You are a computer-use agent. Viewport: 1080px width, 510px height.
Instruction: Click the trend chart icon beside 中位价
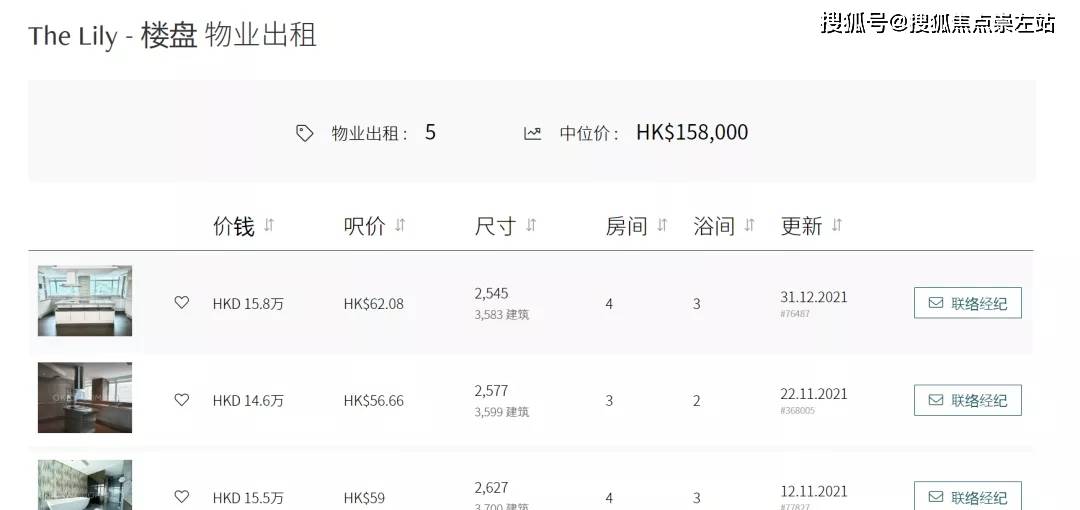pyautogui.click(x=532, y=134)
